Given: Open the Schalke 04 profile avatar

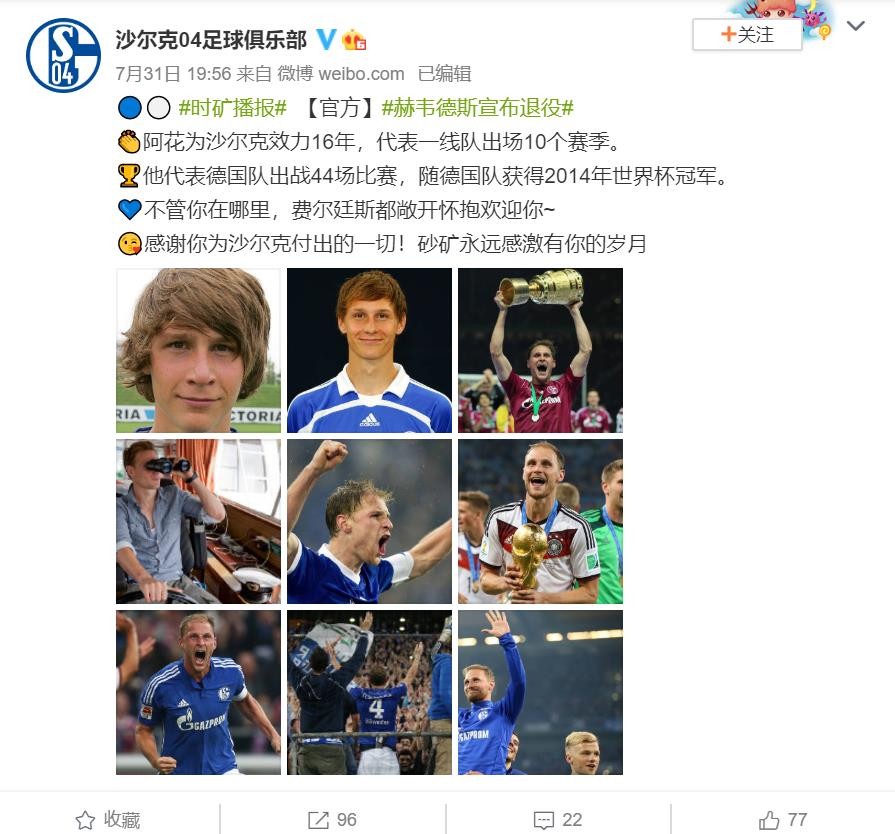Looking at the screenshot, I should click(x=63, y=55).
